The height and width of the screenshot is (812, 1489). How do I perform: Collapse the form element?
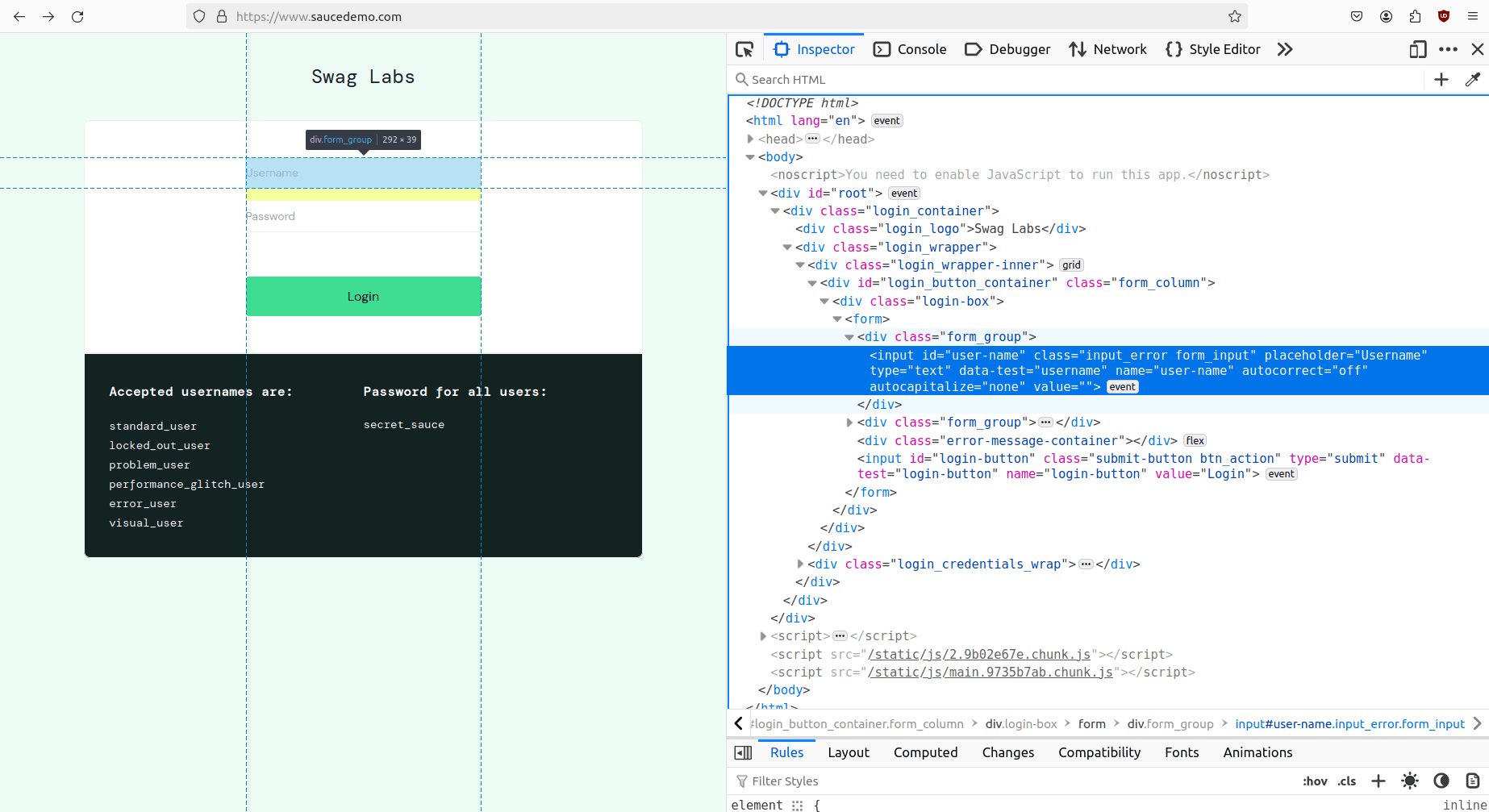[837, 319]
